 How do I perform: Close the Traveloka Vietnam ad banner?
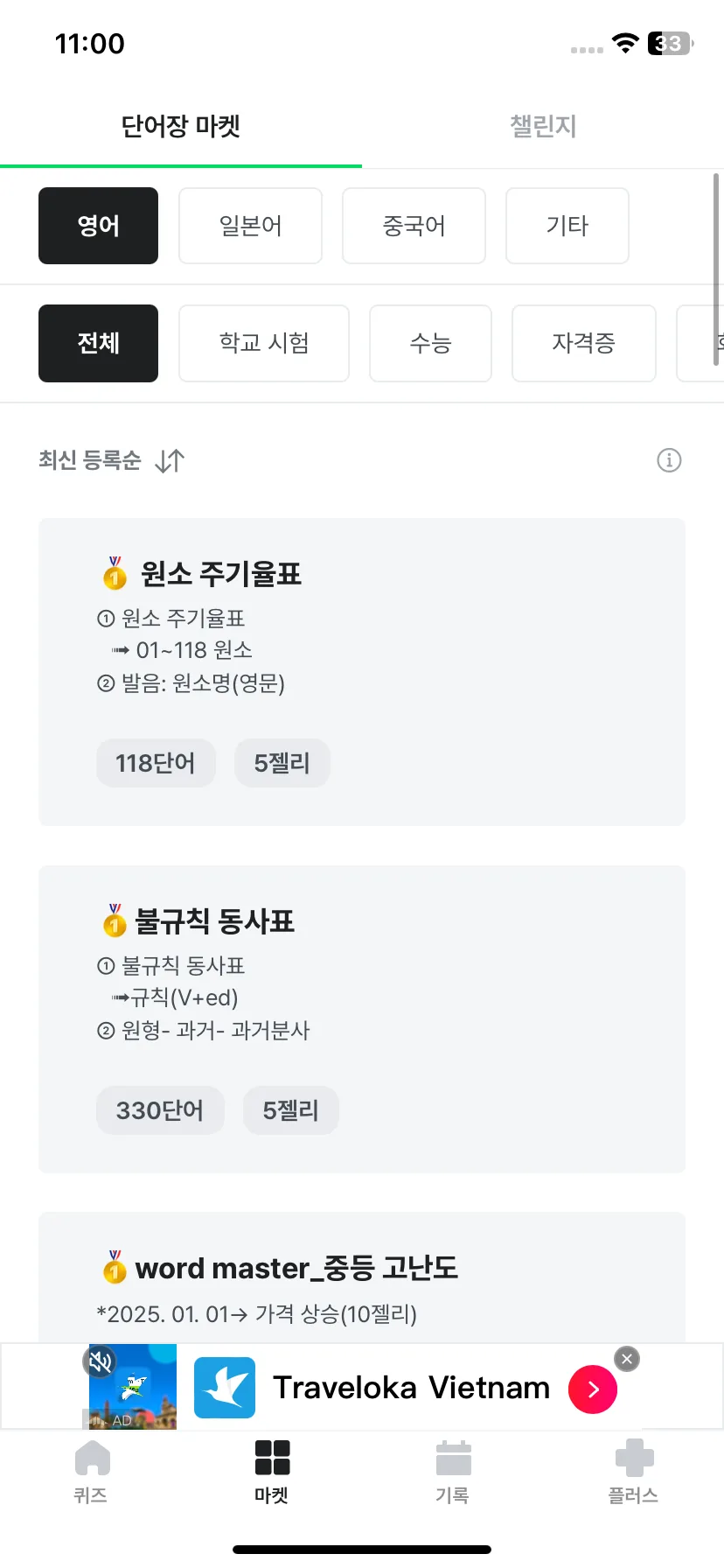pyautogui.click(x=627, y=1359)
